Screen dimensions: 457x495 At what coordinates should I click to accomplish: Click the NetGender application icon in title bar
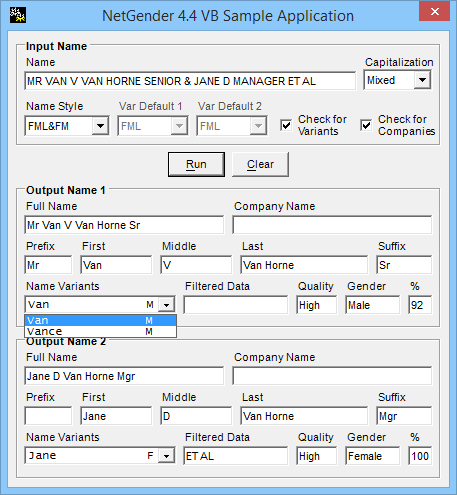(x=18, y=15)
